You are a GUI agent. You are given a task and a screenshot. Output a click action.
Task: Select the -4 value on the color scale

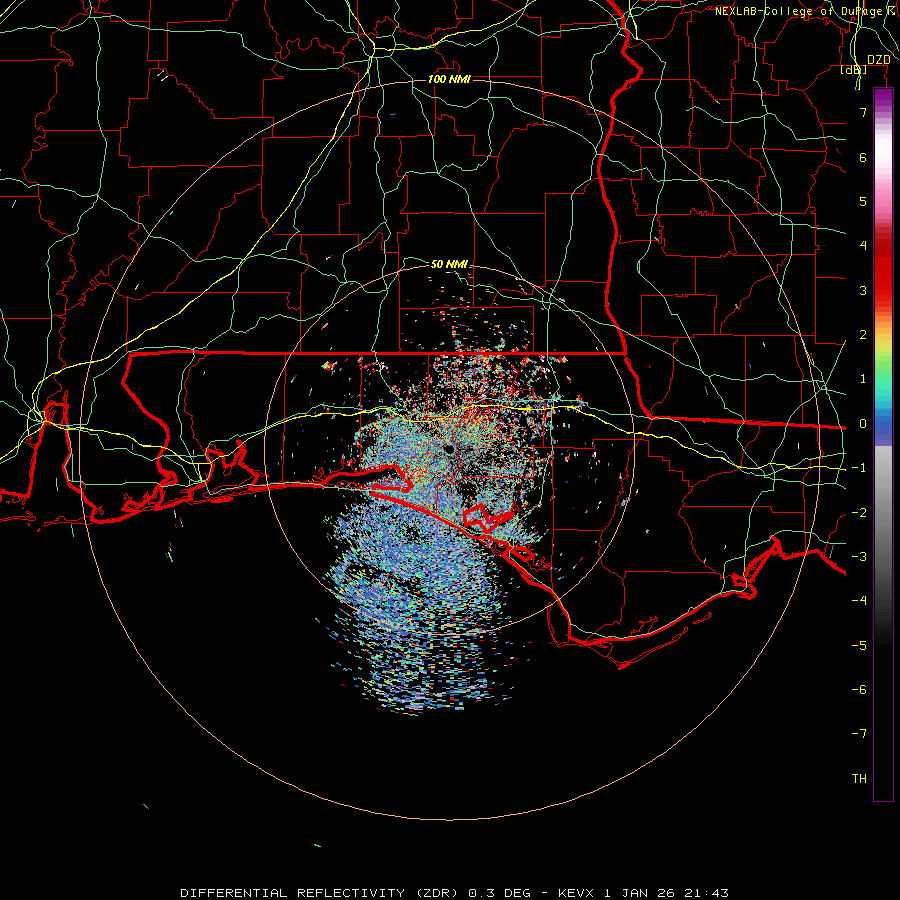pos(859,601)
